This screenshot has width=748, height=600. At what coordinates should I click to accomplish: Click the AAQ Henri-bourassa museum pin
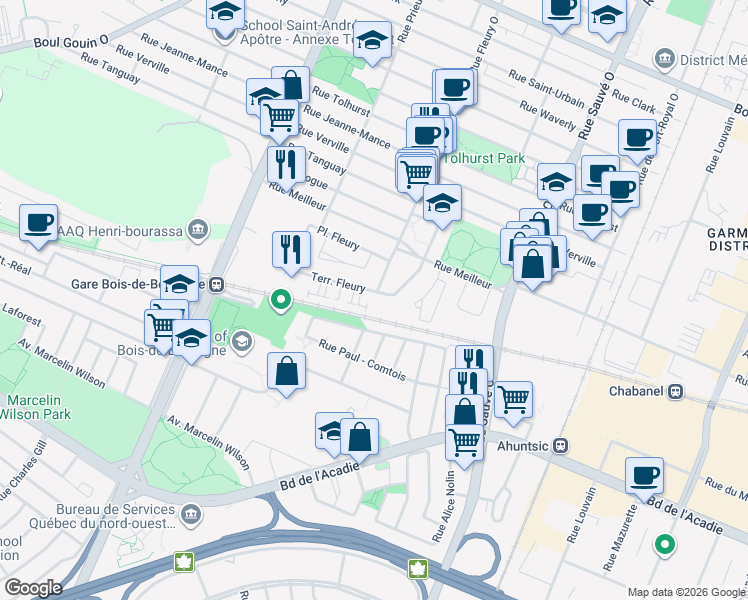[197, 231]
